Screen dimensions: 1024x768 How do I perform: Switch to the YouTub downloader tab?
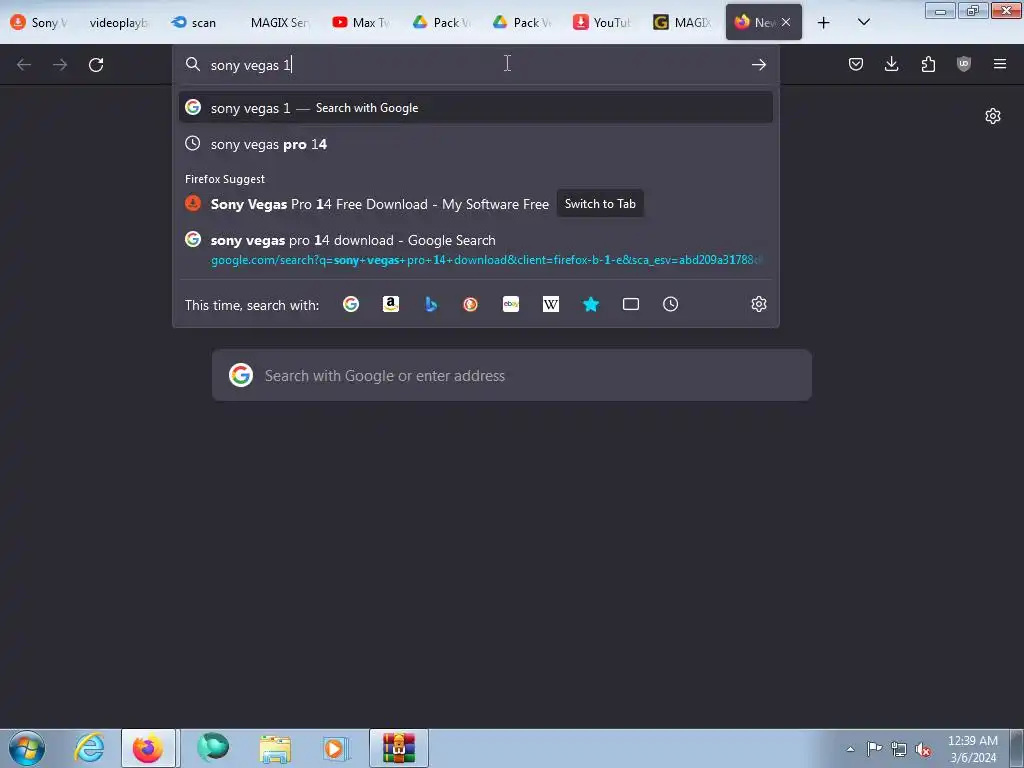[x=601, y=23]
